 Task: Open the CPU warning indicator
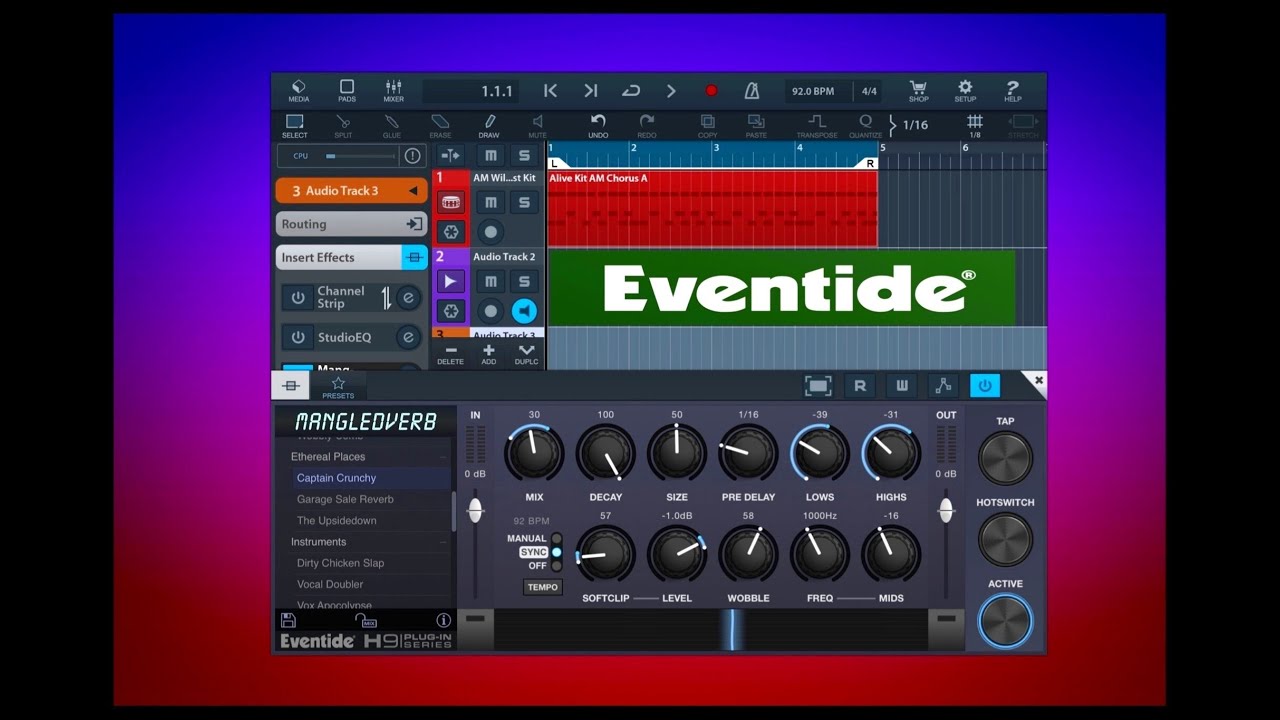click(412, 156)
